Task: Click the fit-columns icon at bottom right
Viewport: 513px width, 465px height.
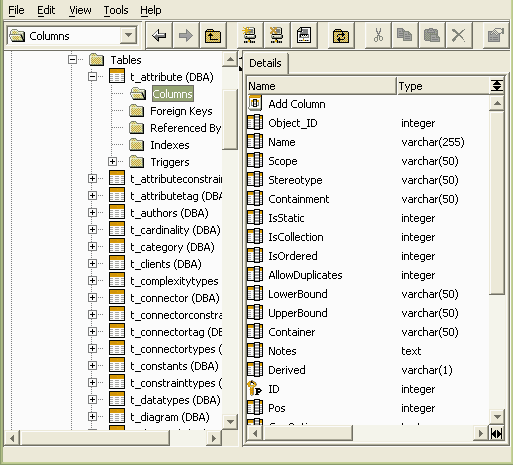Action: tap(497, 433)
